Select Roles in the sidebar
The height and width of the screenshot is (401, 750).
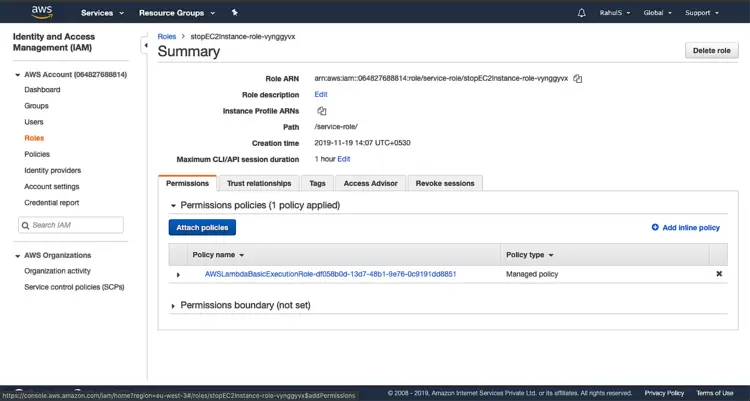pos(34,138)
